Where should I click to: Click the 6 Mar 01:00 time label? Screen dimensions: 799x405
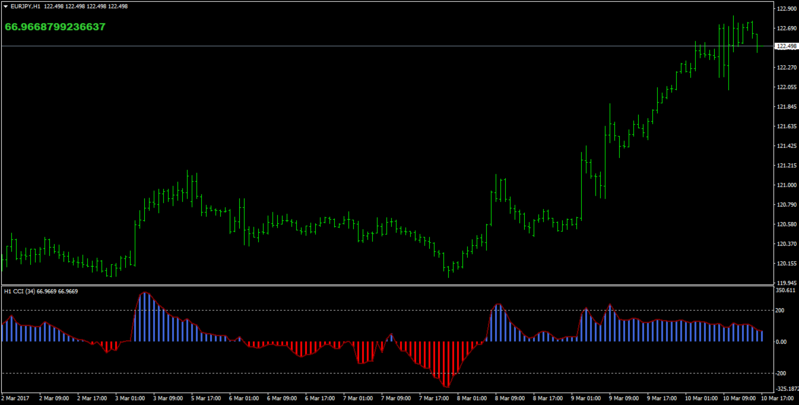click(244, 398)
